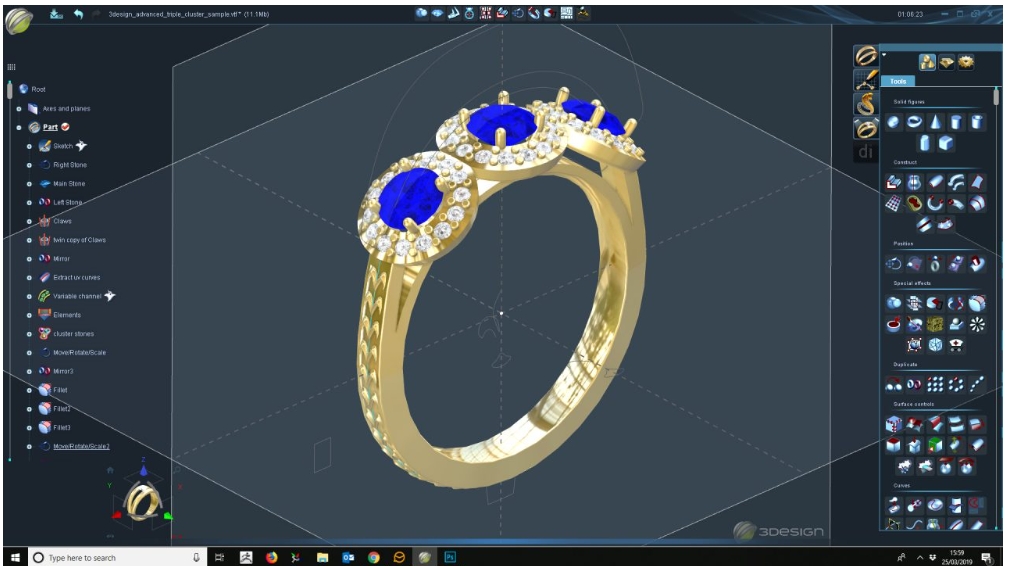Select twin copy of Claws item
The height and width of the screenshot is (566, 1009).
[79, 240]
